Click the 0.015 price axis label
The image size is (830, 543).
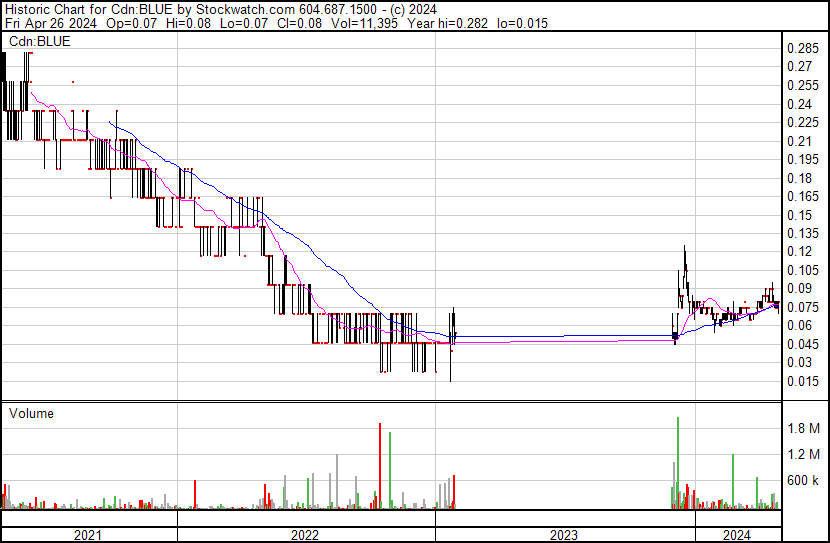802,382
